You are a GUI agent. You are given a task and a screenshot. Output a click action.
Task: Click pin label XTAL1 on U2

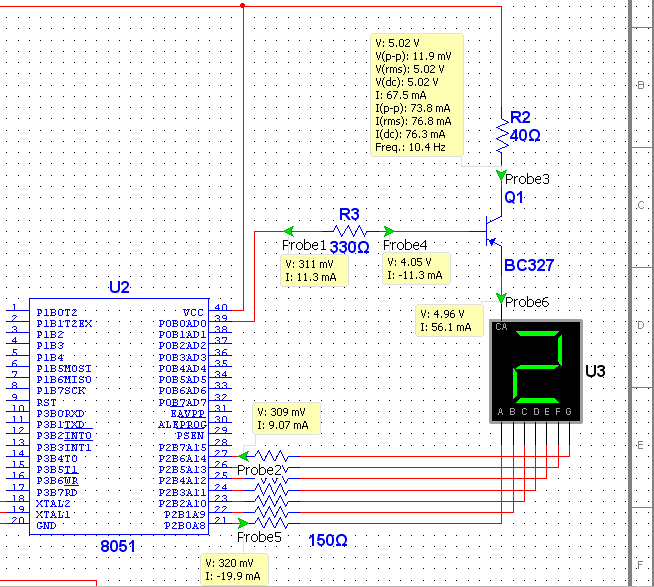coord(53,514)
